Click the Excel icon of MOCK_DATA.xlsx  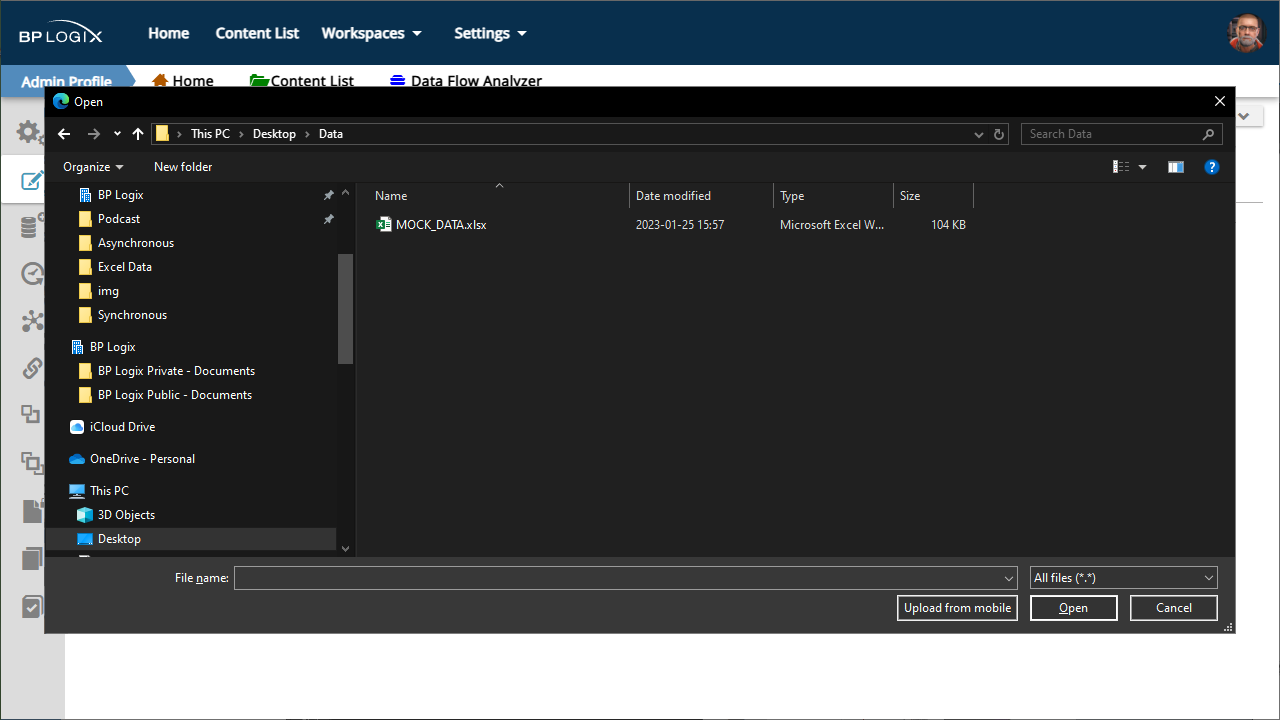click(x=383, y=225)
